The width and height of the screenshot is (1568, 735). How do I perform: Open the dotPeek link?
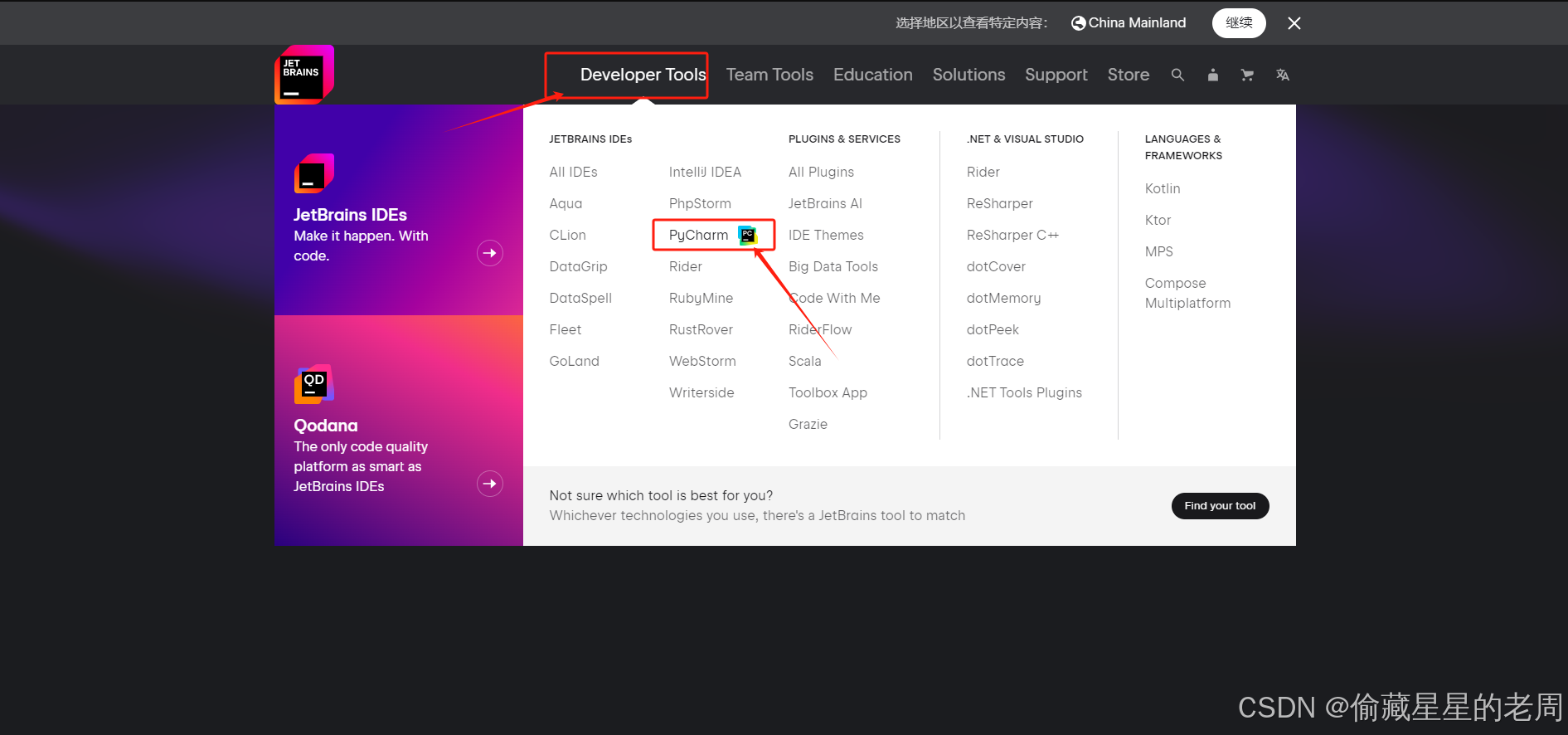tap(993, 329)
